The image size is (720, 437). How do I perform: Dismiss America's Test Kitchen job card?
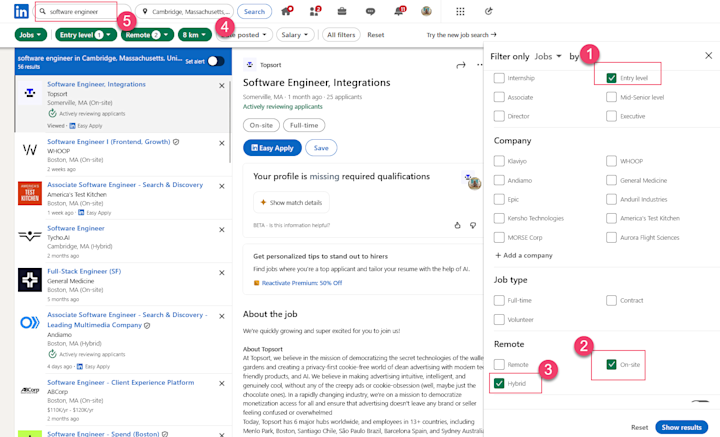click(x=222, y=186)
